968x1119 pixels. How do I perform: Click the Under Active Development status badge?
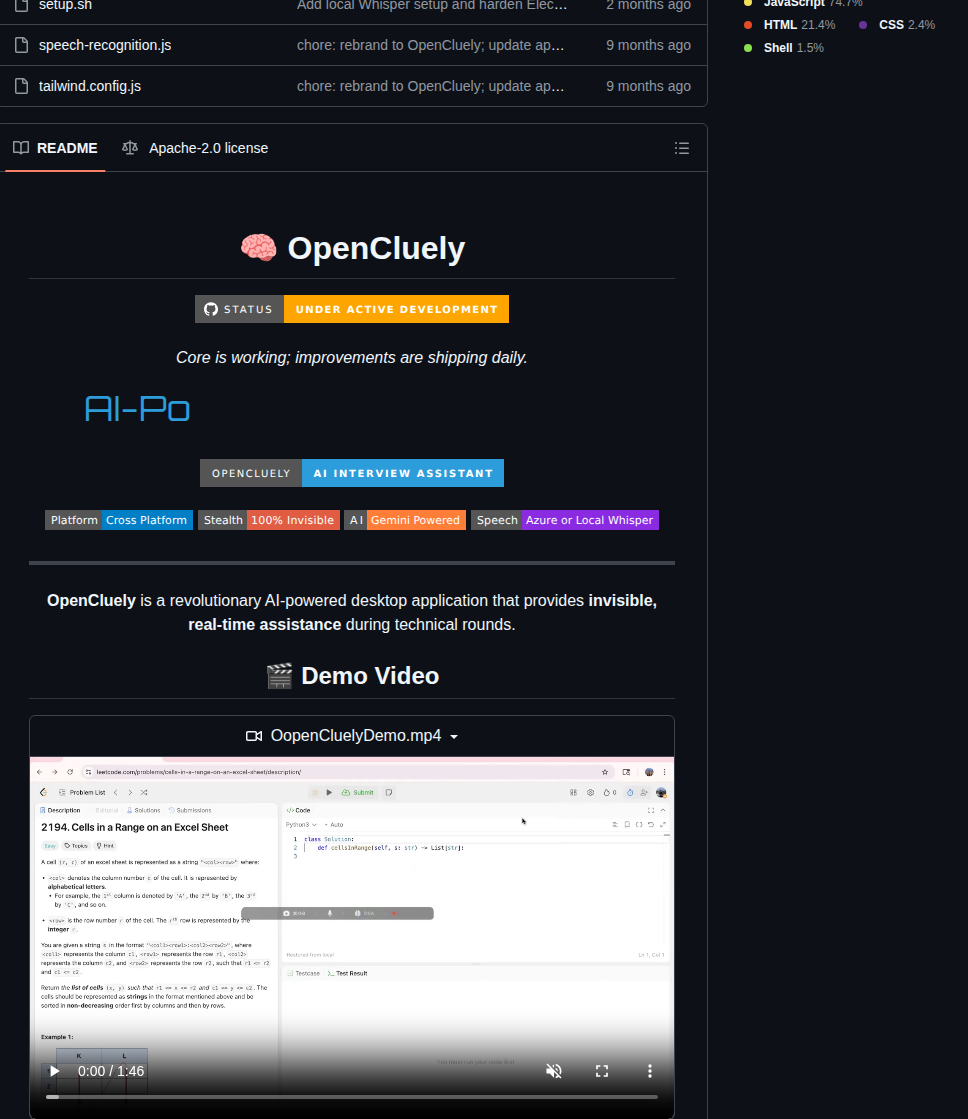pyautogui.click(x=352, y=309)
